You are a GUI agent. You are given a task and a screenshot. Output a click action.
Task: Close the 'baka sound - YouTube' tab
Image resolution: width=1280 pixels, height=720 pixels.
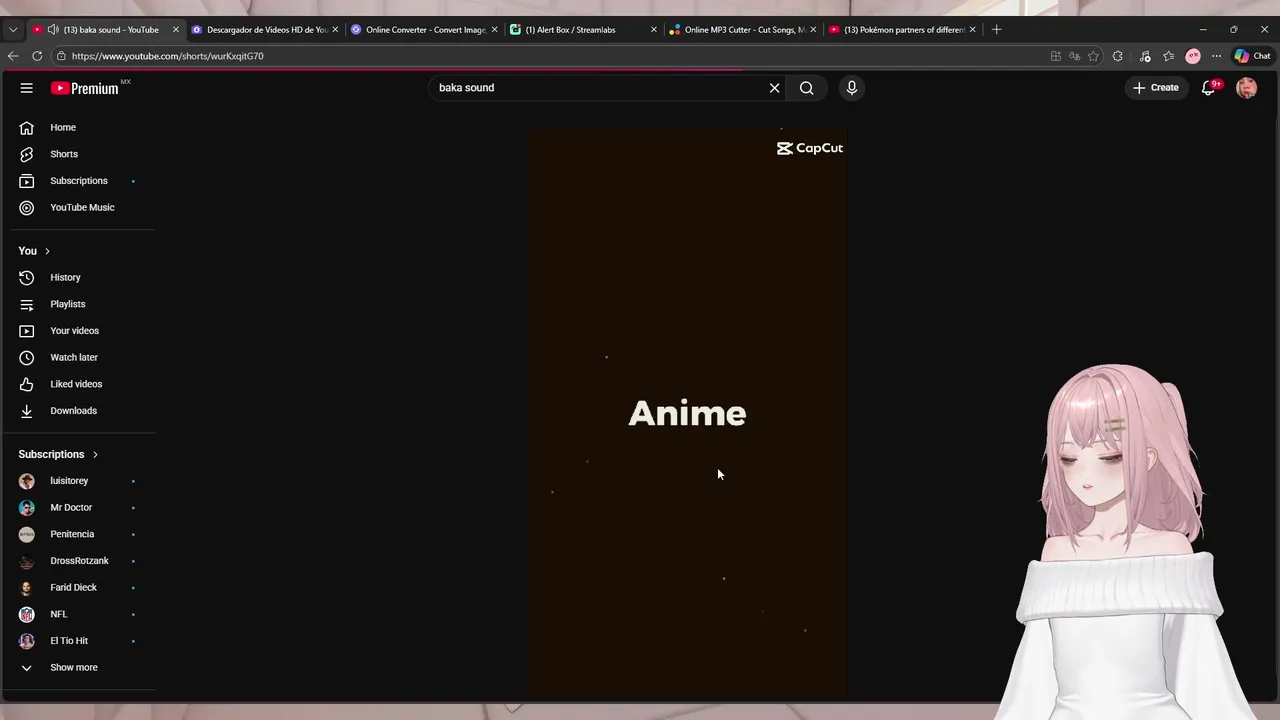pyautogui.click(x=176, y=30)
